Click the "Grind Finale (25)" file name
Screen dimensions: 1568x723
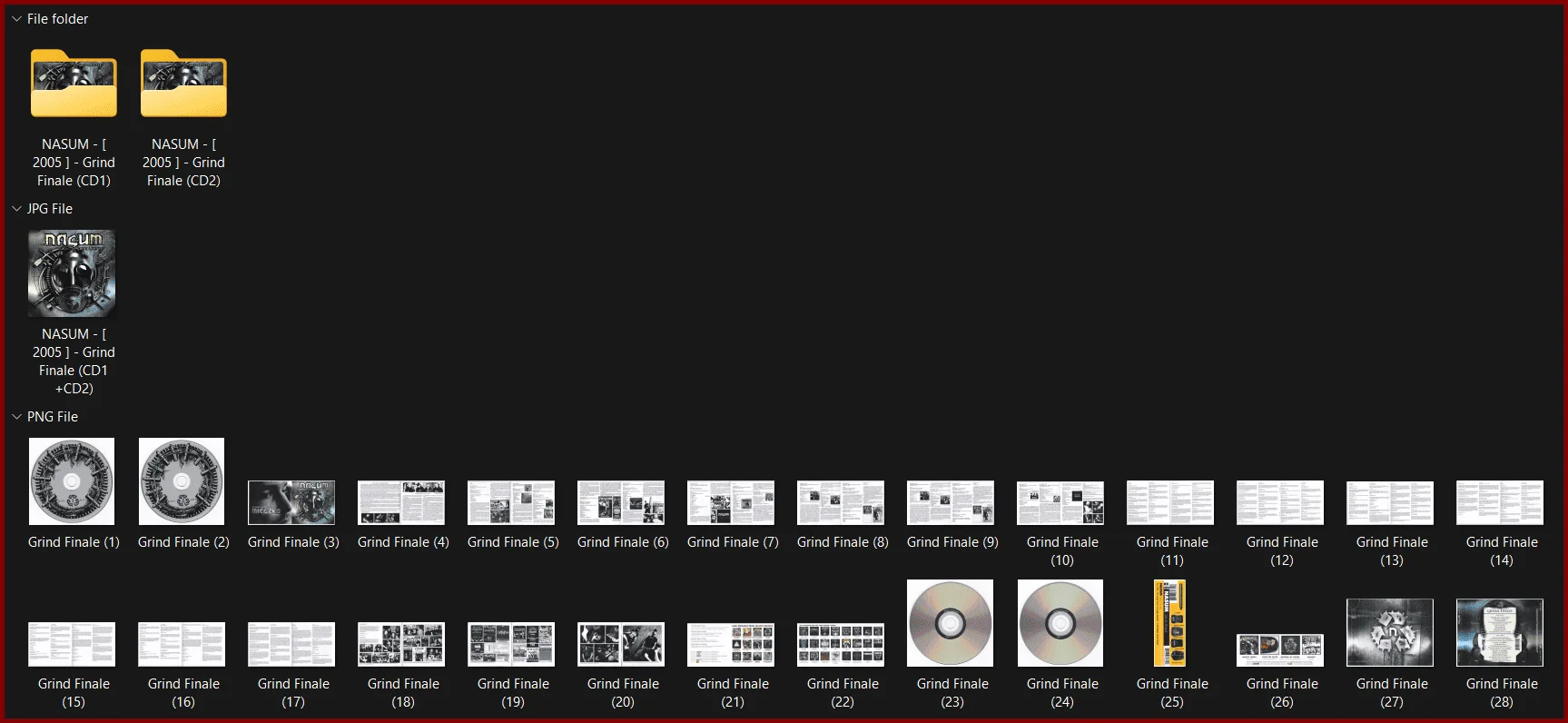[1172, 693]
